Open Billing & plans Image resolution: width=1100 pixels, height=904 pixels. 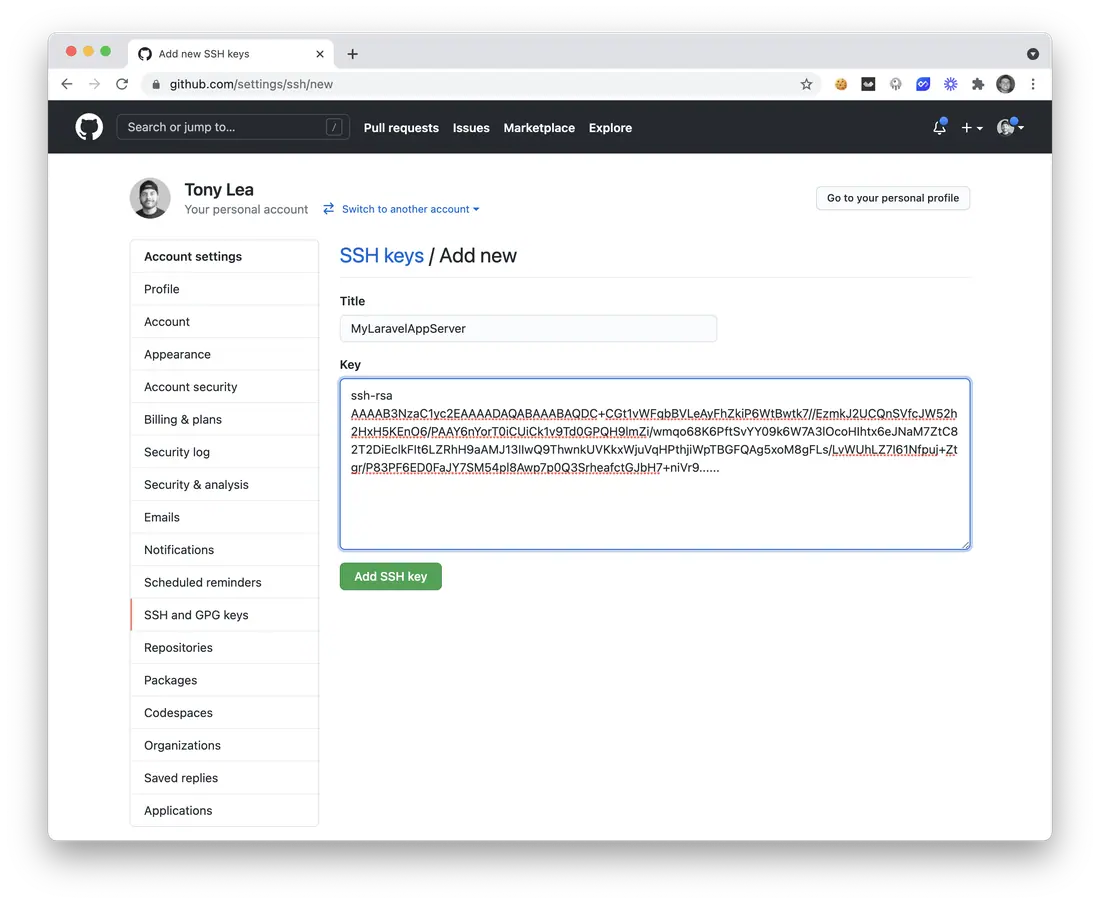click(x=224, y=419)
